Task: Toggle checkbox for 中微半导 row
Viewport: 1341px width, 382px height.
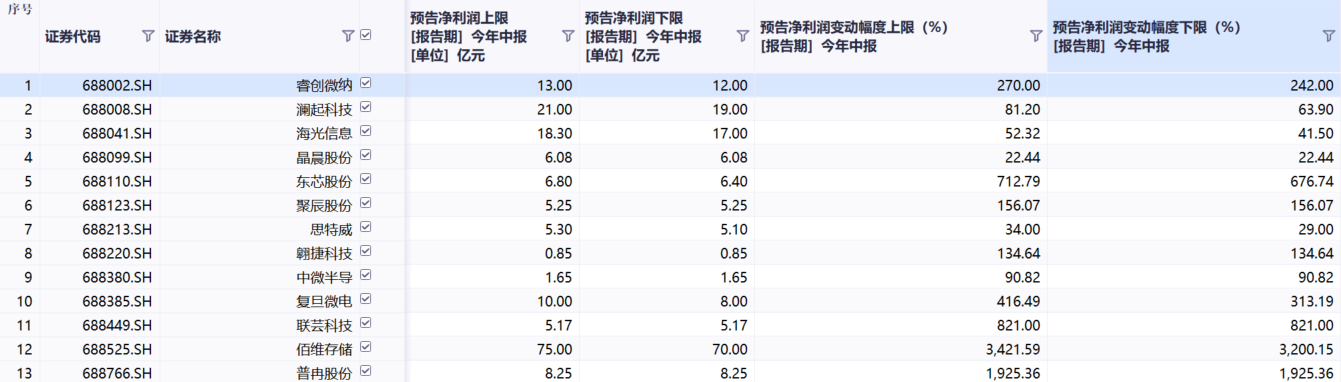Action: tap(365, 276)
